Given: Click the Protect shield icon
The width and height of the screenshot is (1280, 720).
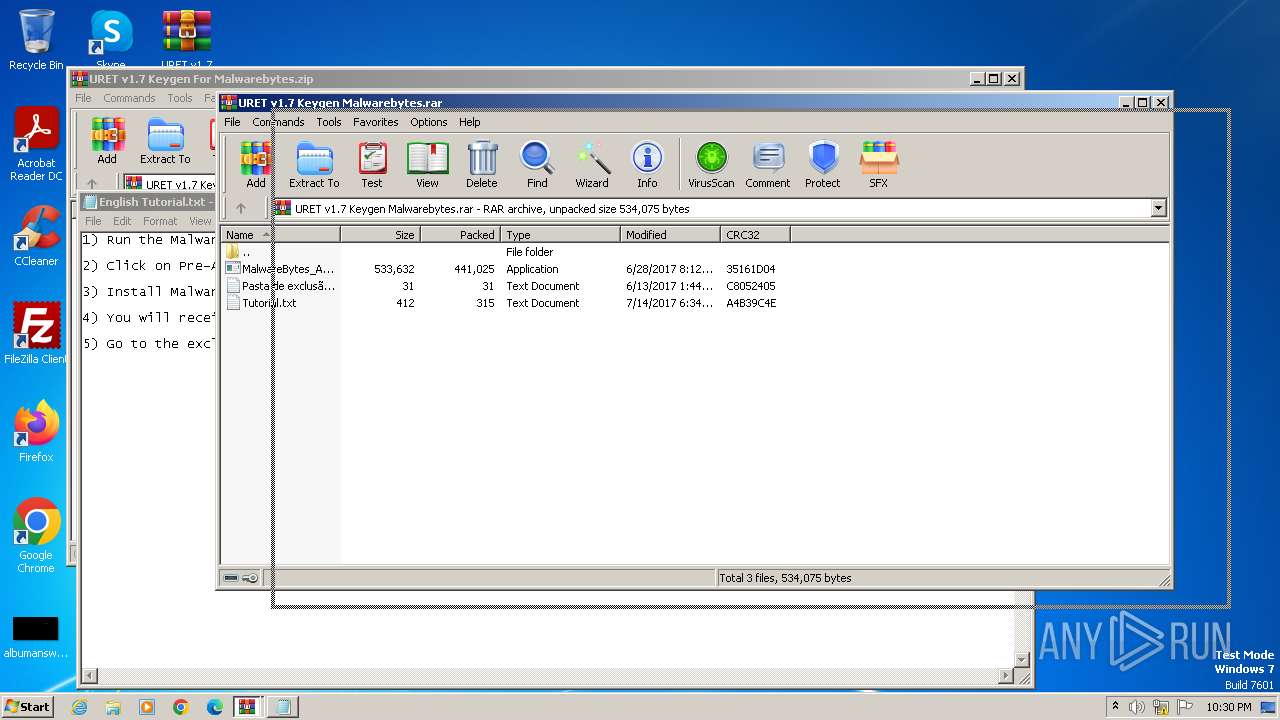Looking at the screenshot, I should [x=823, y=164].
